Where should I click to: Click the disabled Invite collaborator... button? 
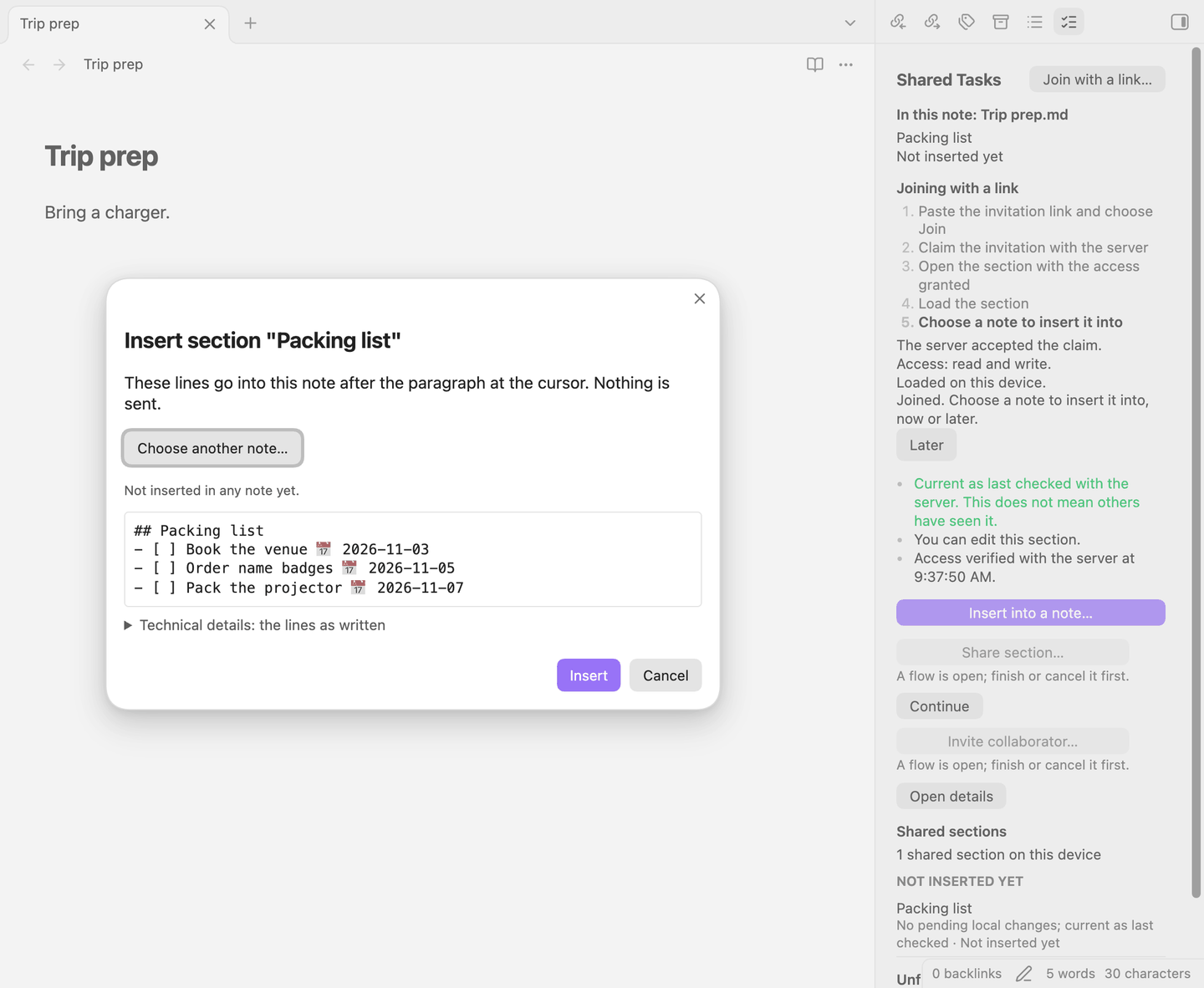coord(1013,741)
